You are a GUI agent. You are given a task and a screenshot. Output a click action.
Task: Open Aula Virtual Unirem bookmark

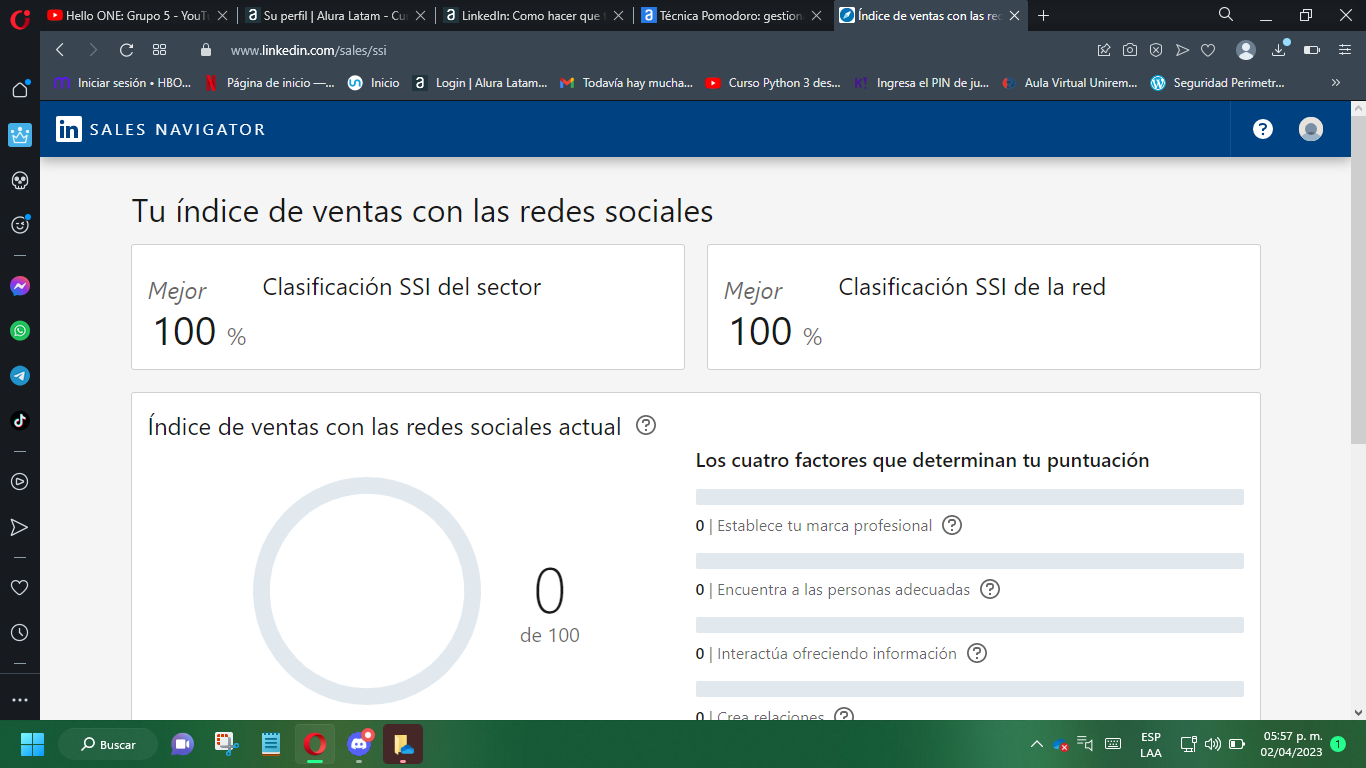click(x=1069, y=83)
